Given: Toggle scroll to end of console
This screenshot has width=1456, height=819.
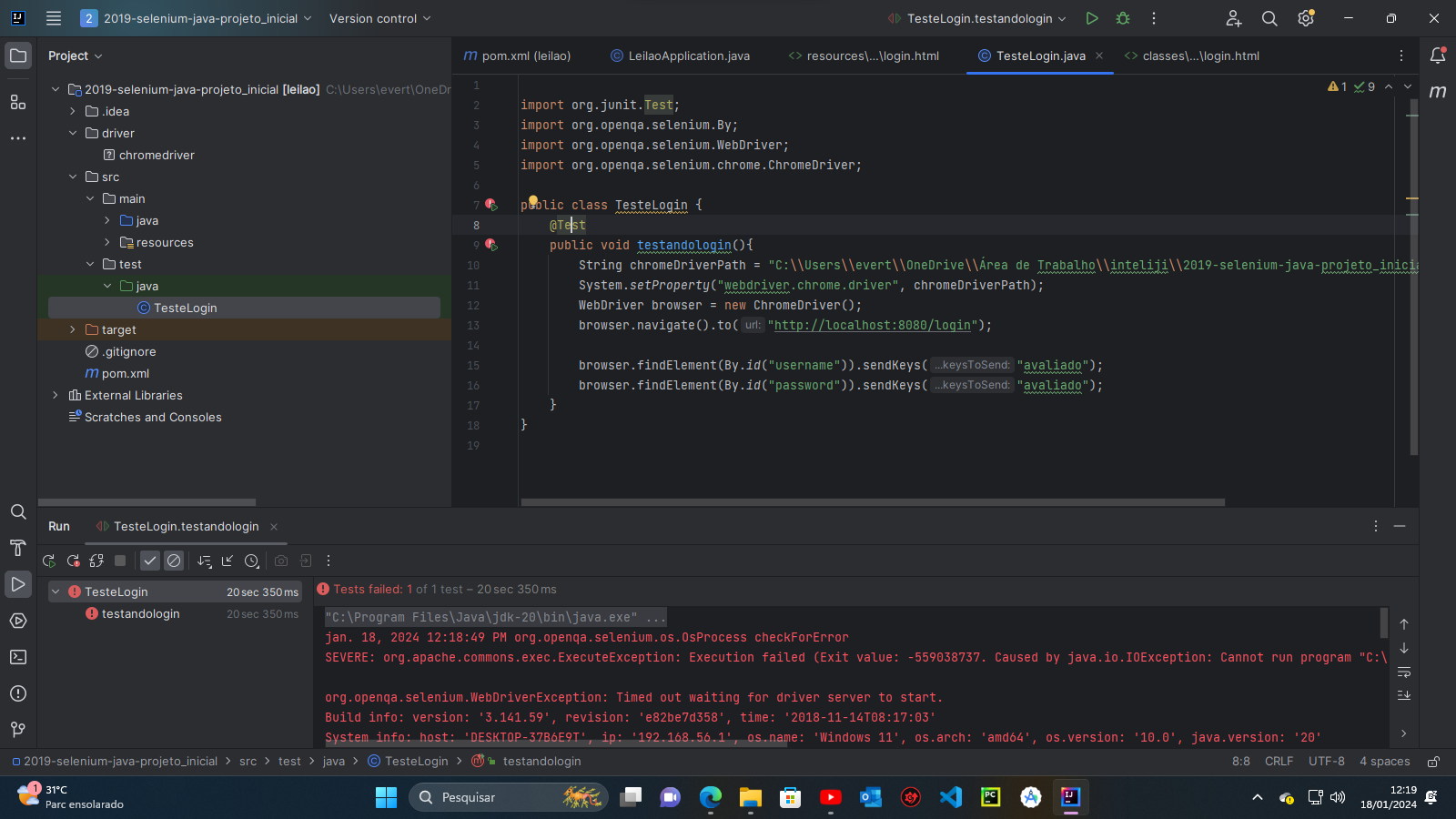Looking at the screenshot, I should coord(1404,695).
